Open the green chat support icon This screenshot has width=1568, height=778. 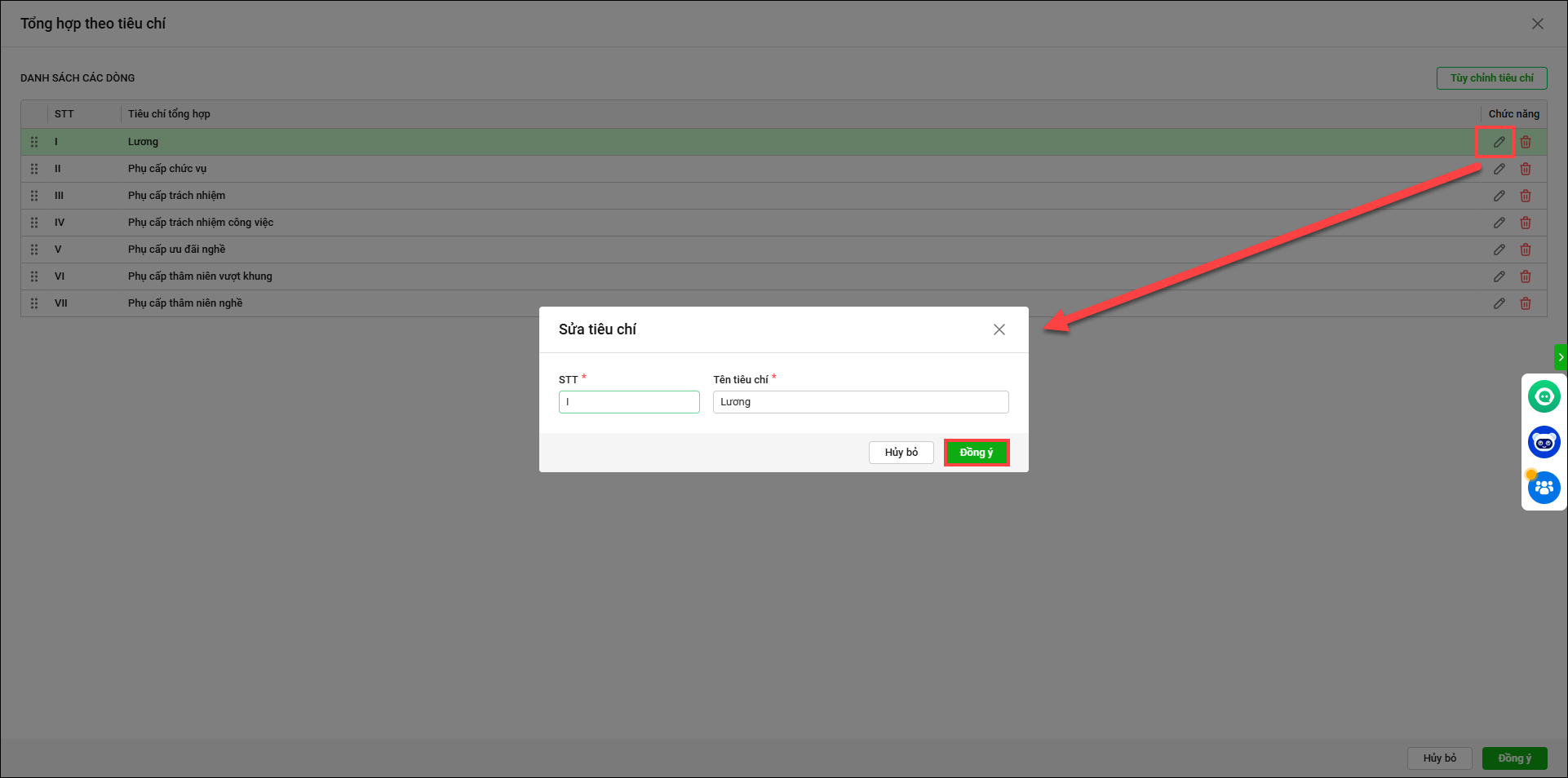[1544, 396]
